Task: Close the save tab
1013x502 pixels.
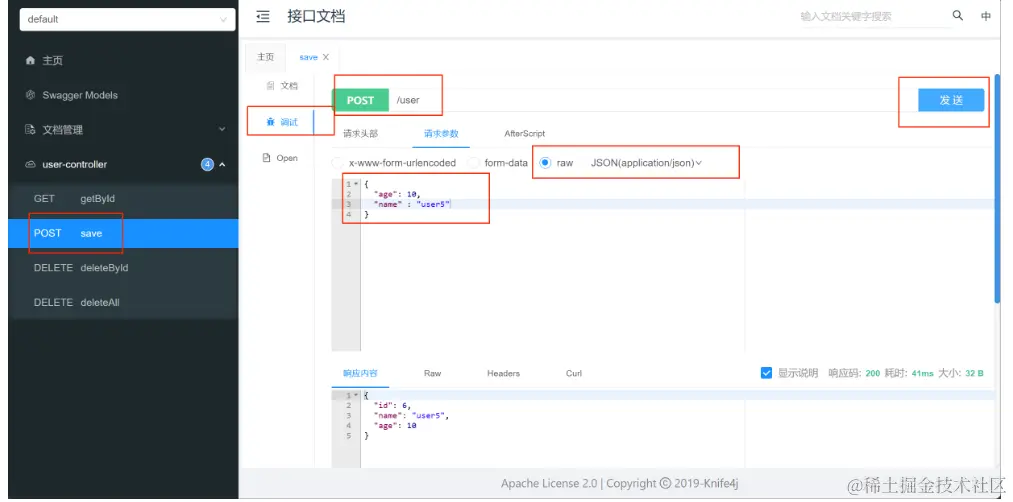Action: [x=326, y=57]
